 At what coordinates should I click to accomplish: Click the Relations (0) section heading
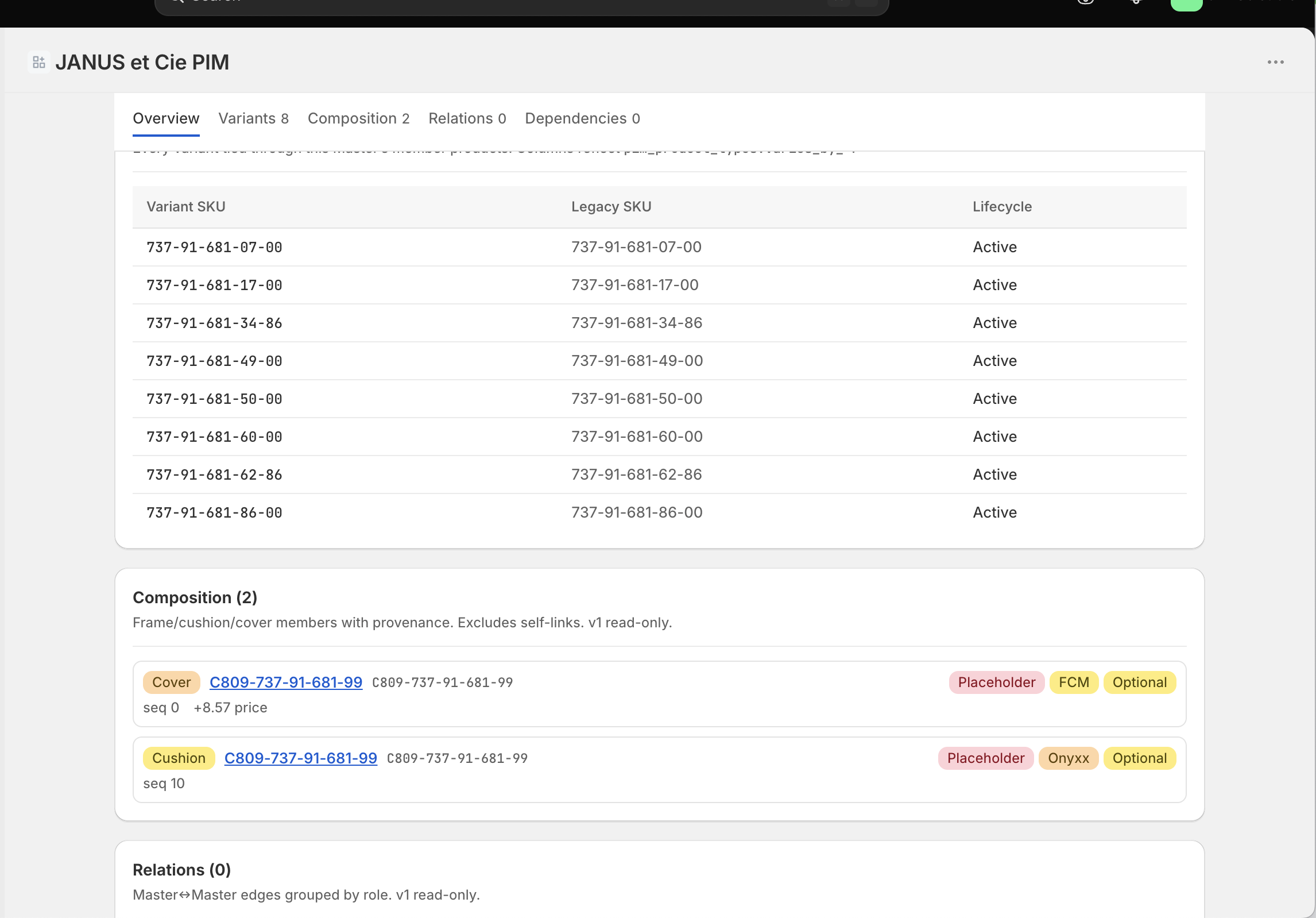pyautogui.click(x=181, y=870)
